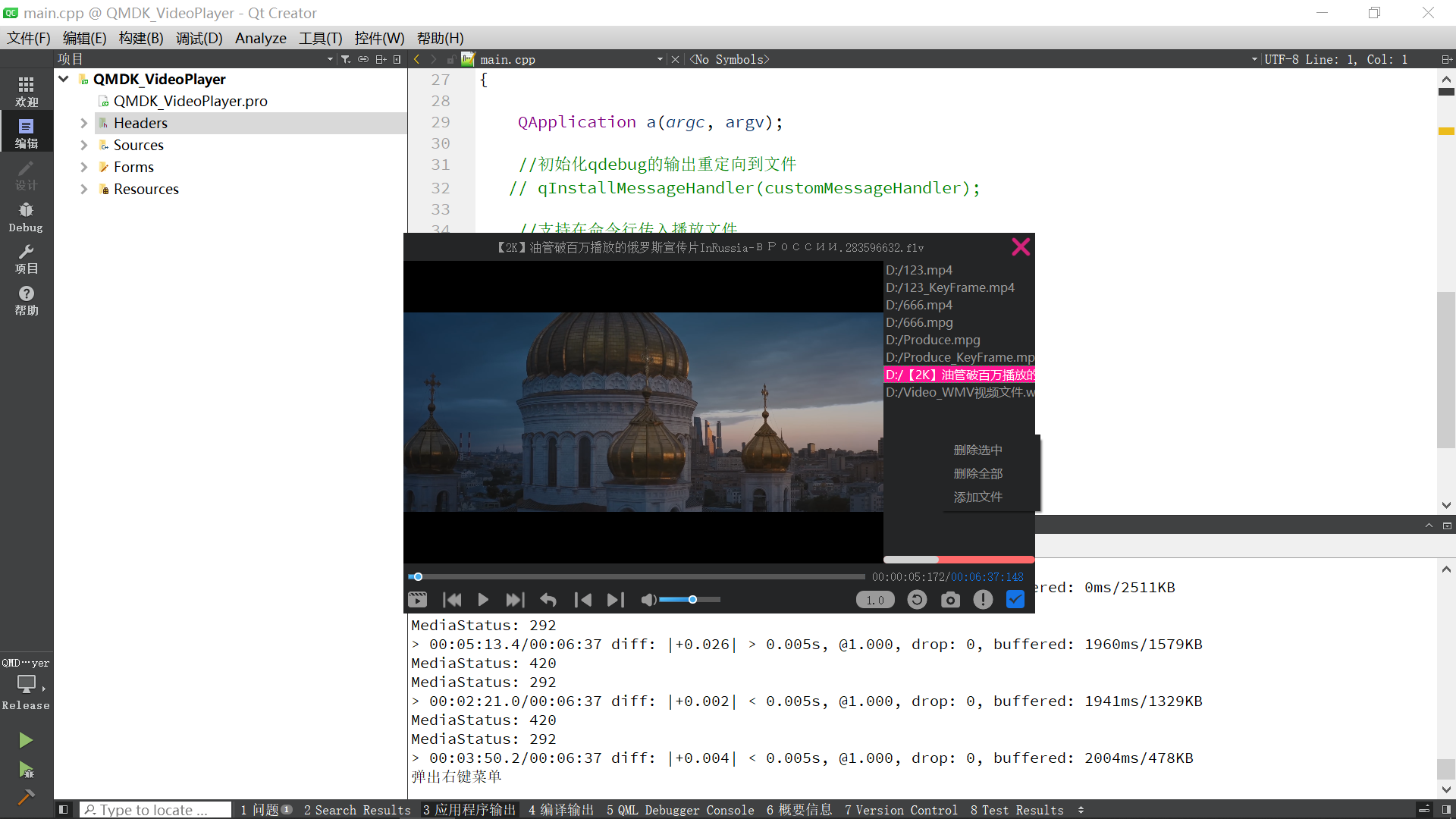
Task: Collapse the QMDK_VideoPlayer project node
Action: [64, 79]
